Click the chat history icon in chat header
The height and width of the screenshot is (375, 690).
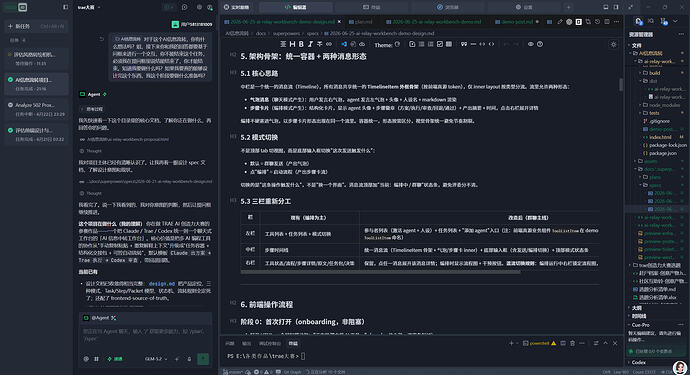pyautogui.click(x=184, y=7)
